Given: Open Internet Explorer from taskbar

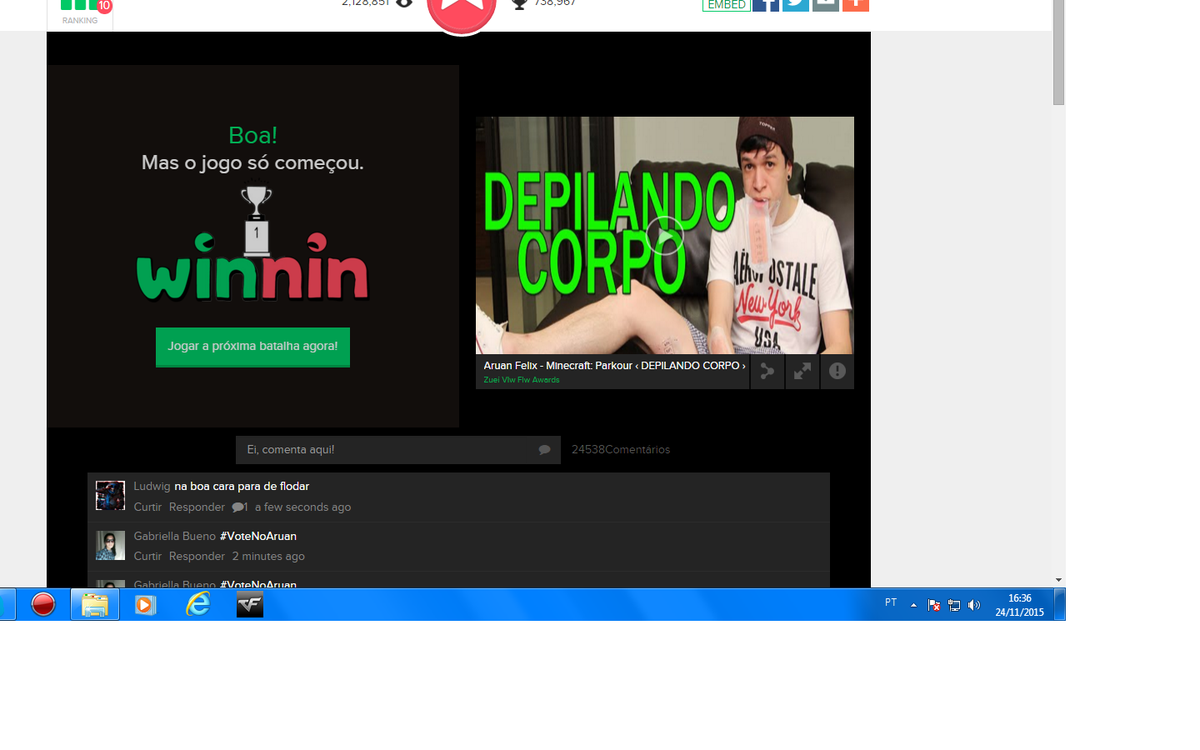Looking at the screenshot, I should (198, 604).
